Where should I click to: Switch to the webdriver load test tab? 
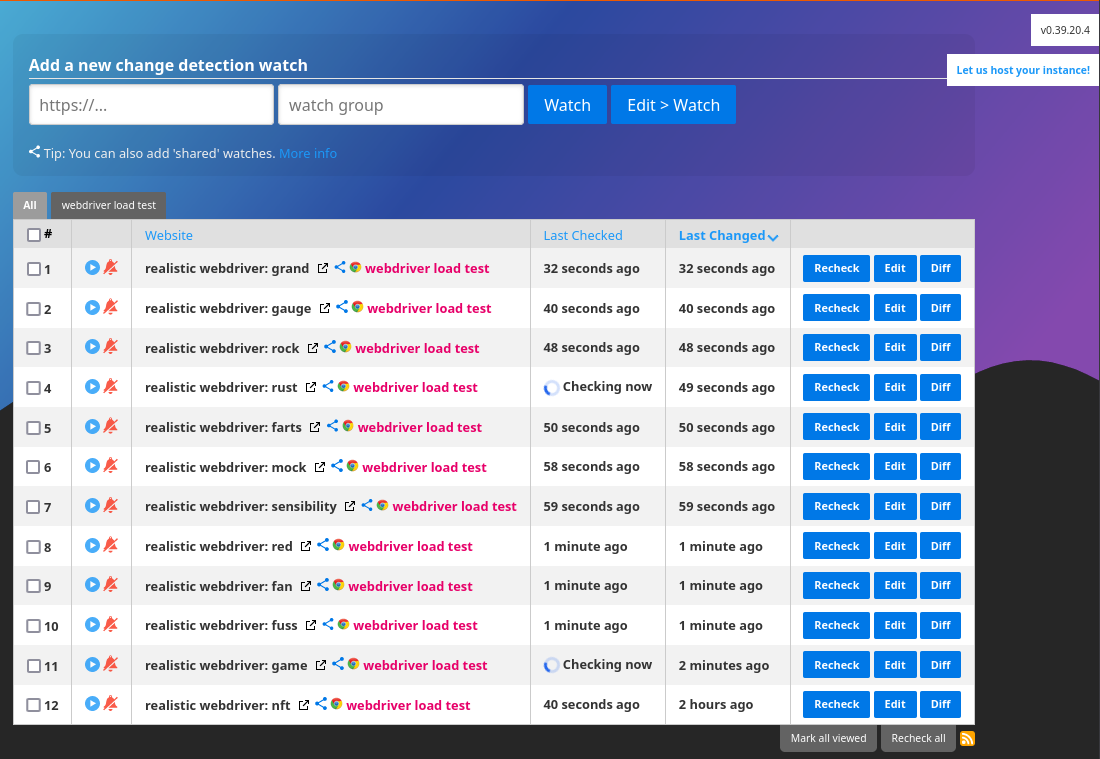108,205
